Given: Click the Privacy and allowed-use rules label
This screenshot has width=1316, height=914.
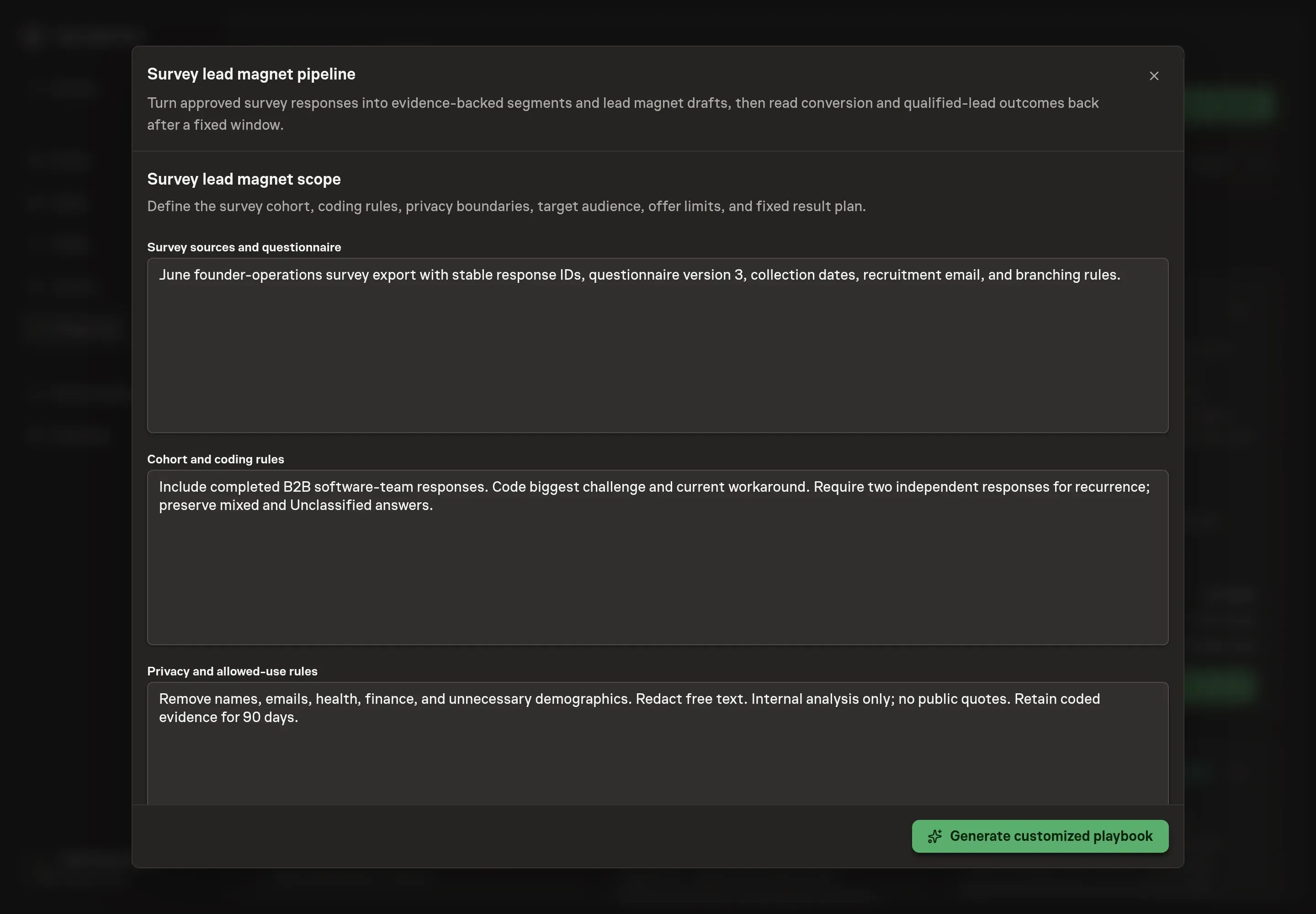Looking at the screenshot, I should [x=232, y=671].
